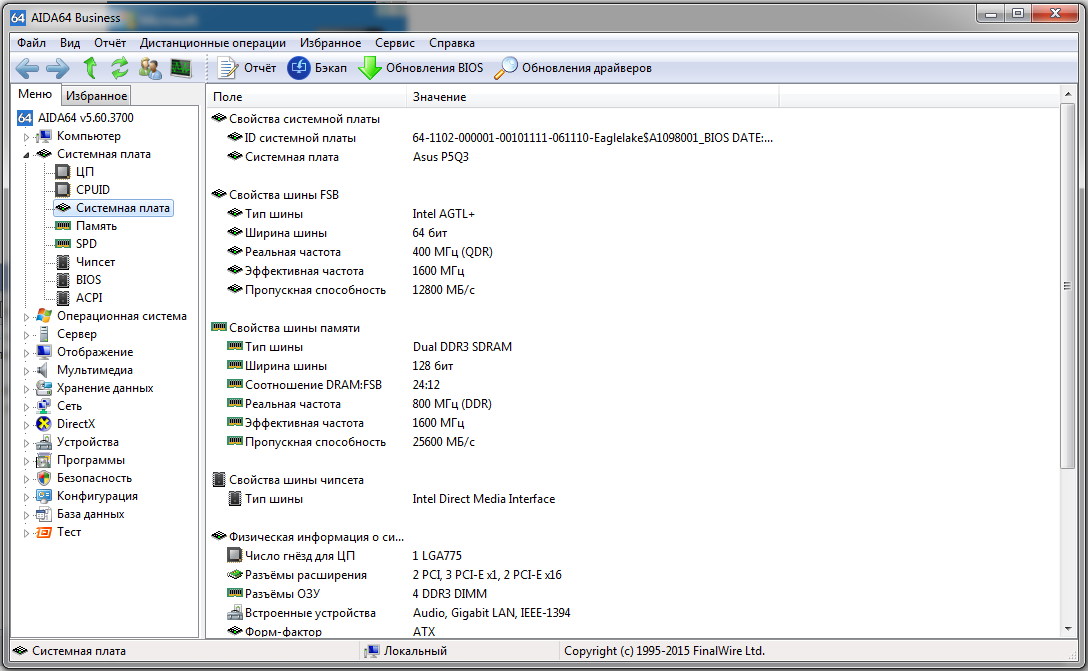Screen dimensions: 1088x671
Task: Click the vertical scrollbar thumb
Action: coord(1067,285)
